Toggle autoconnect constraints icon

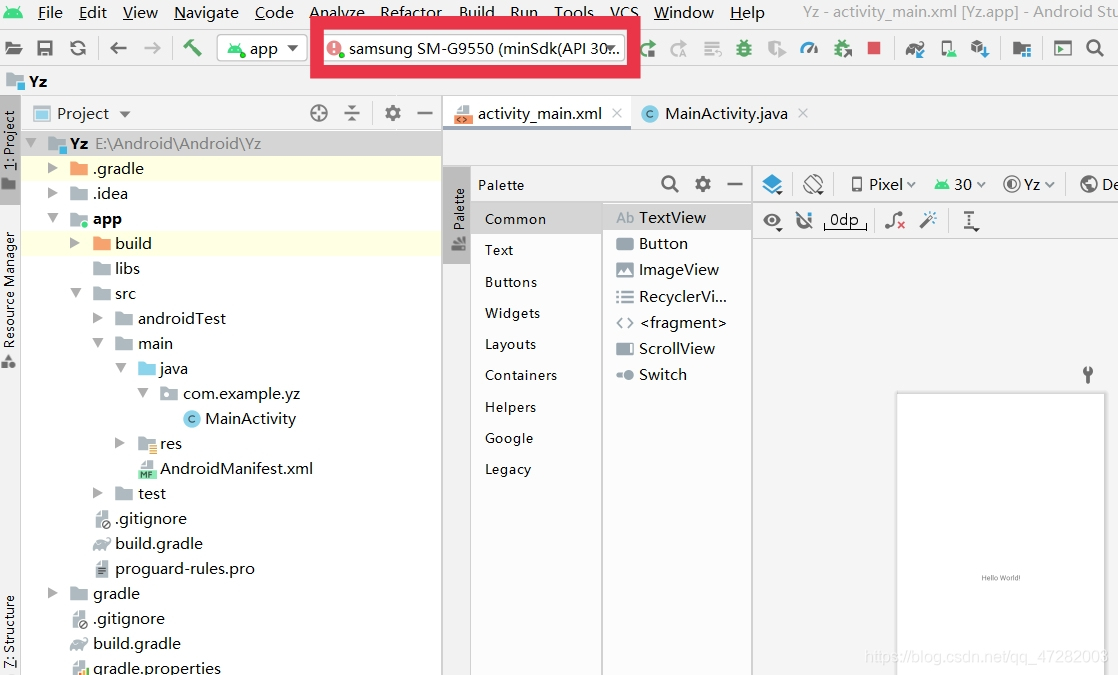coord(804,220)
